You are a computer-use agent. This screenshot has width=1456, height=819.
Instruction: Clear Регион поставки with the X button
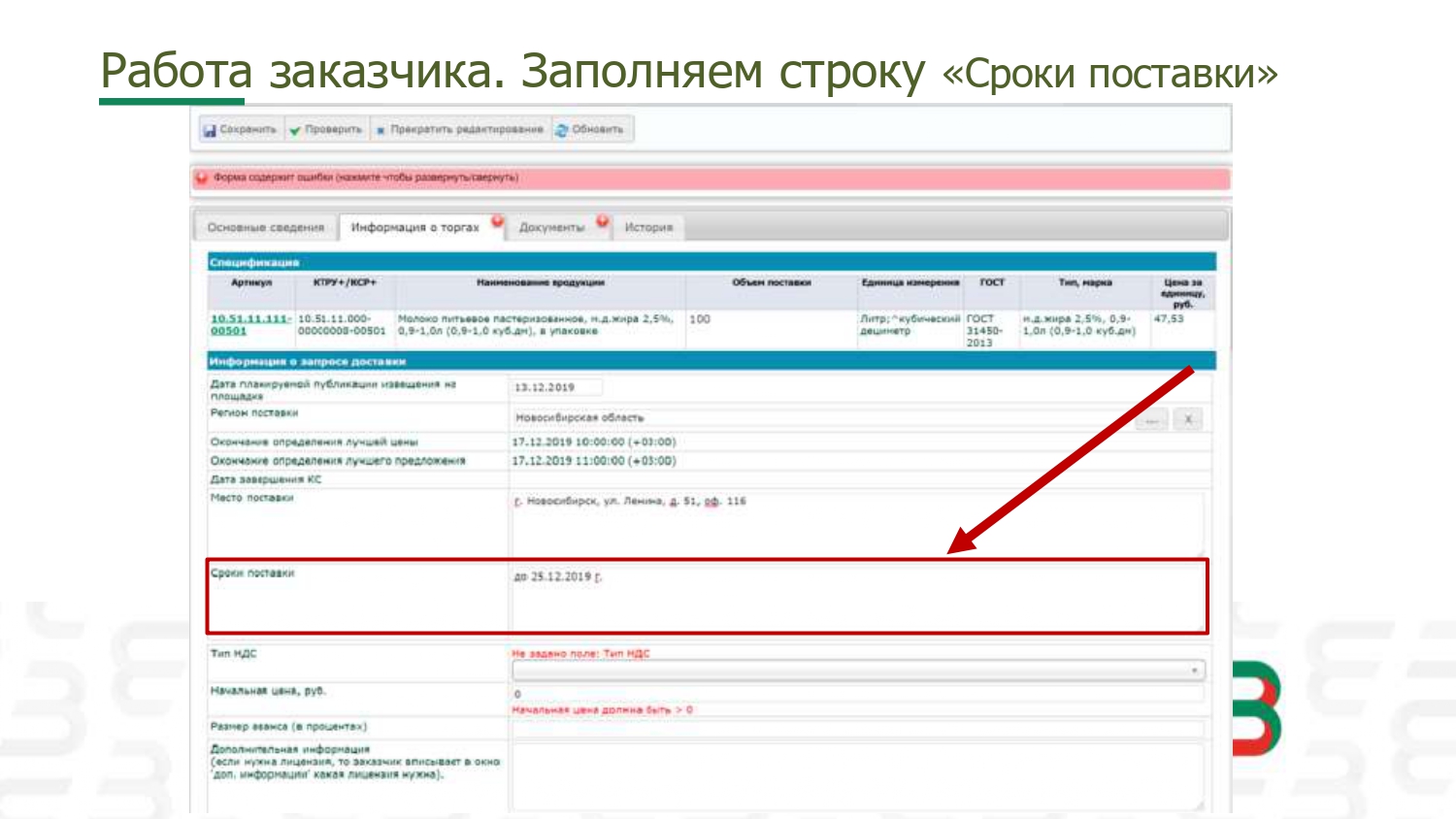[1187, 419]
